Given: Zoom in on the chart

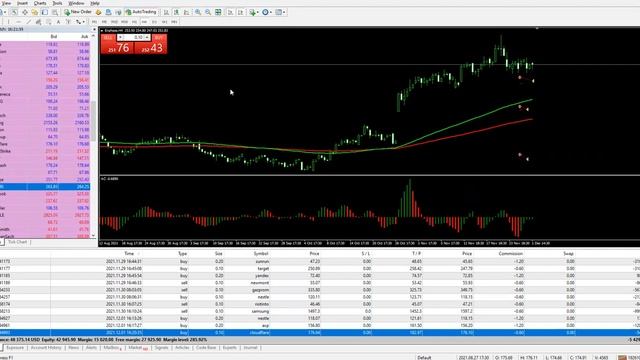Looking at the screenshot, I should [198, 12].
